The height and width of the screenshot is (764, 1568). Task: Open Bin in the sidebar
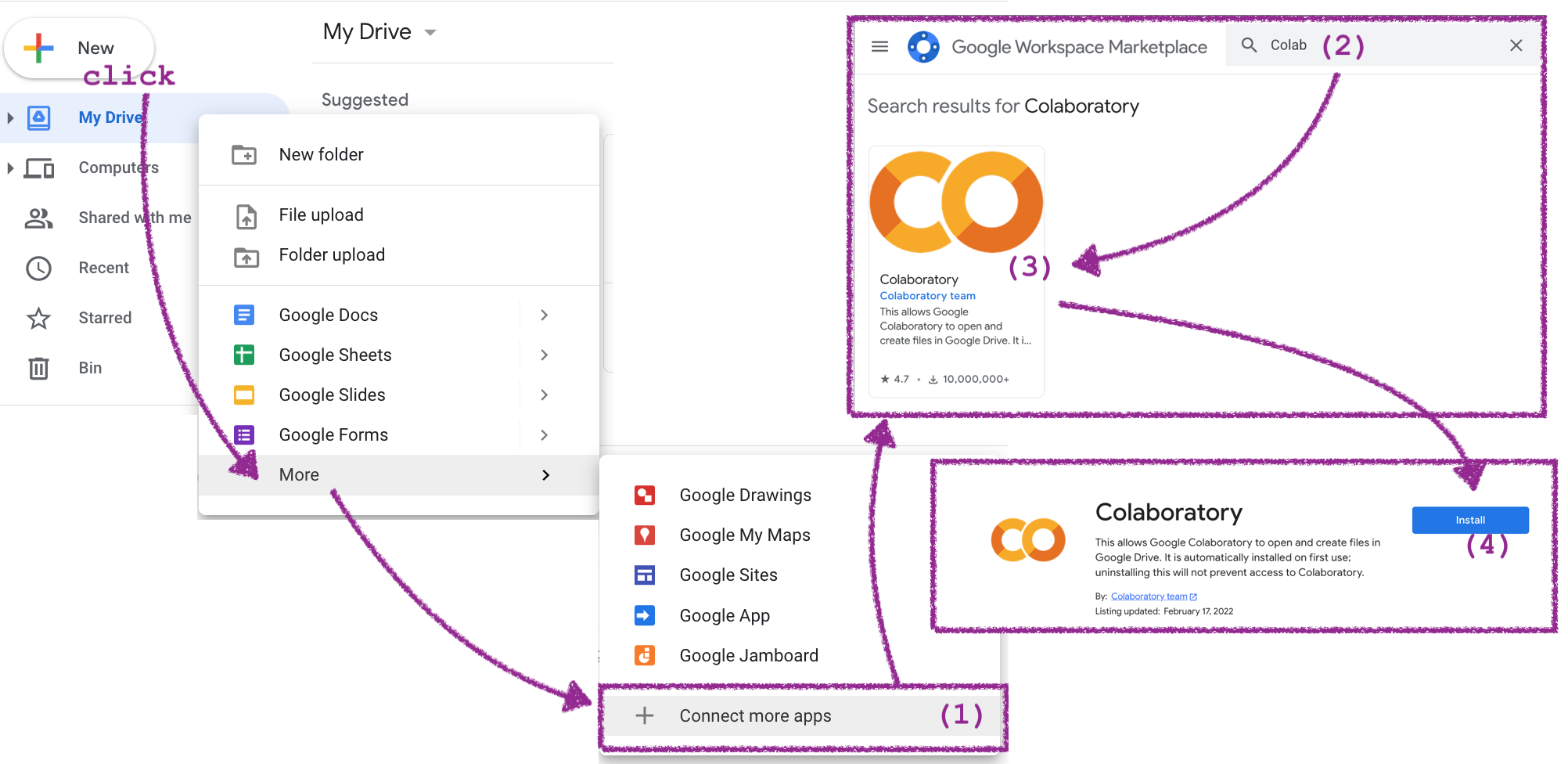[90, 368]
